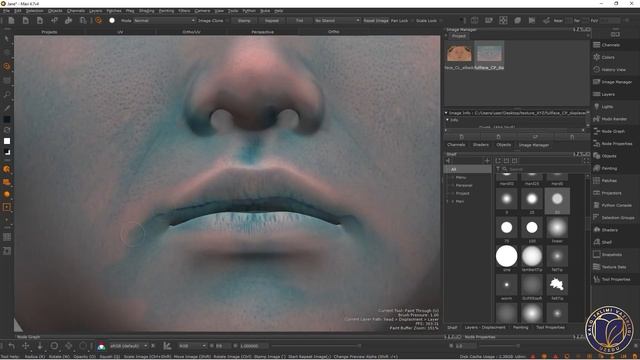Open the No Stencil dropdown
Screen dimensions: 640x360
(337, 20)
